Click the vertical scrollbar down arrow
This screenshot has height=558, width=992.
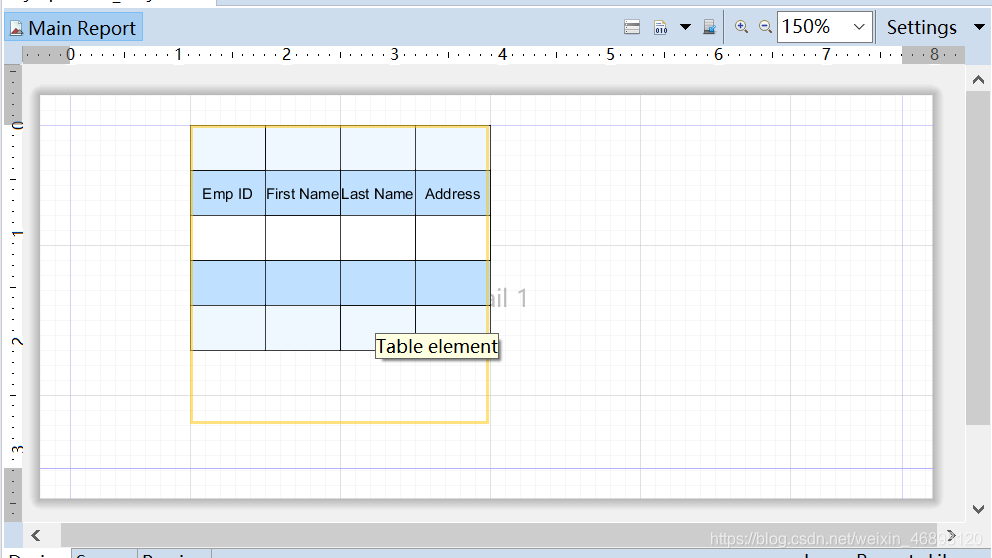coord(978,509)
